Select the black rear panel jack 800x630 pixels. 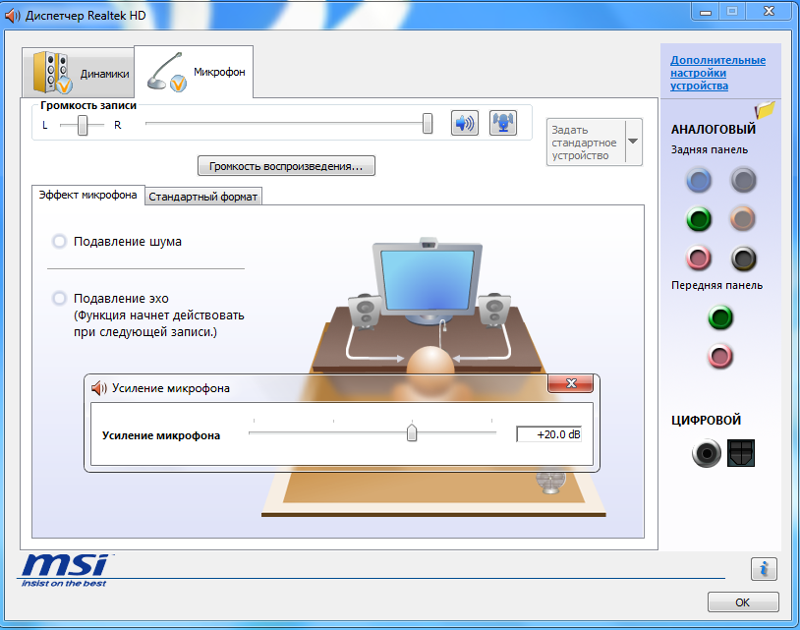coord(743,258)
